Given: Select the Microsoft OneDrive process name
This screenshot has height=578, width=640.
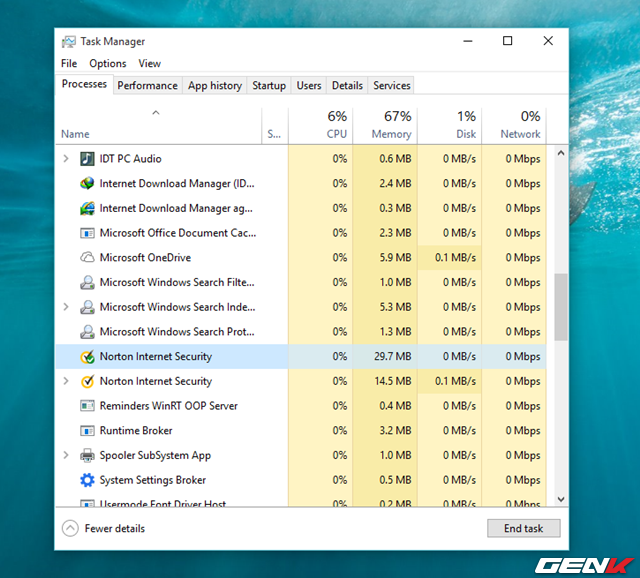Looking at the screenshot, I should pos(145,258).
